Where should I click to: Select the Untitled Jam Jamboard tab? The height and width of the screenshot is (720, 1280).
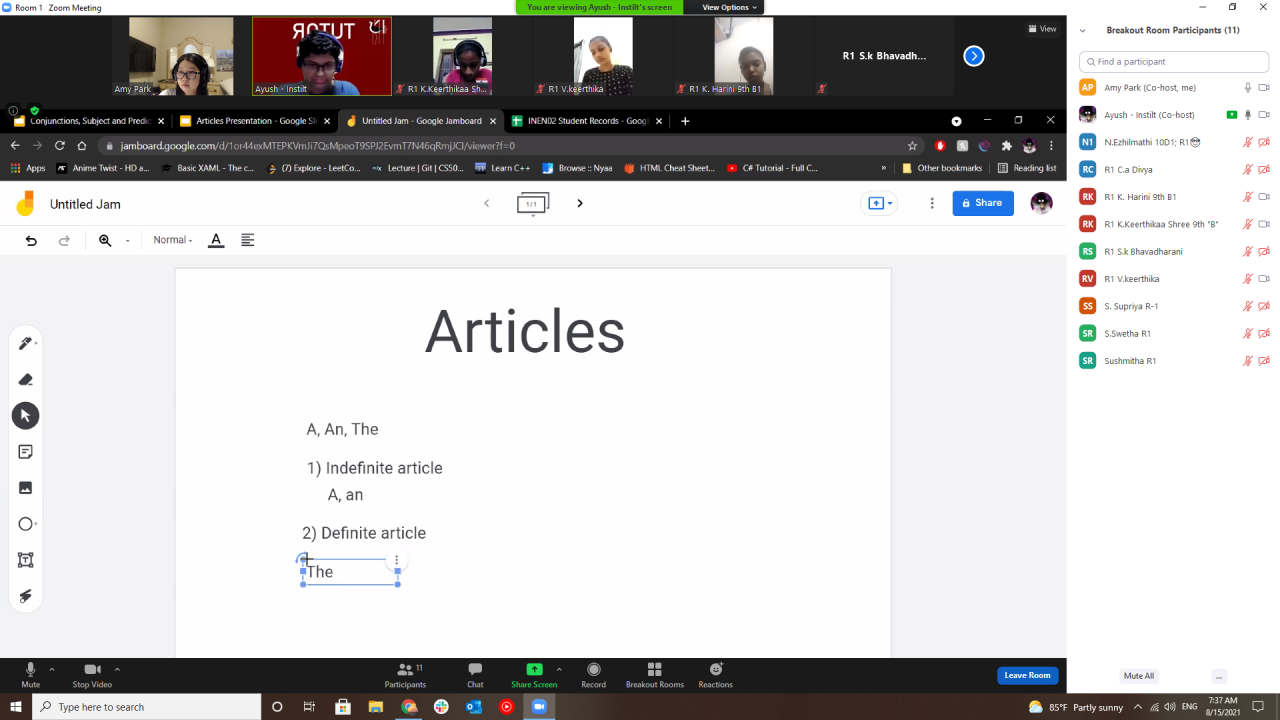pos(419,121)
